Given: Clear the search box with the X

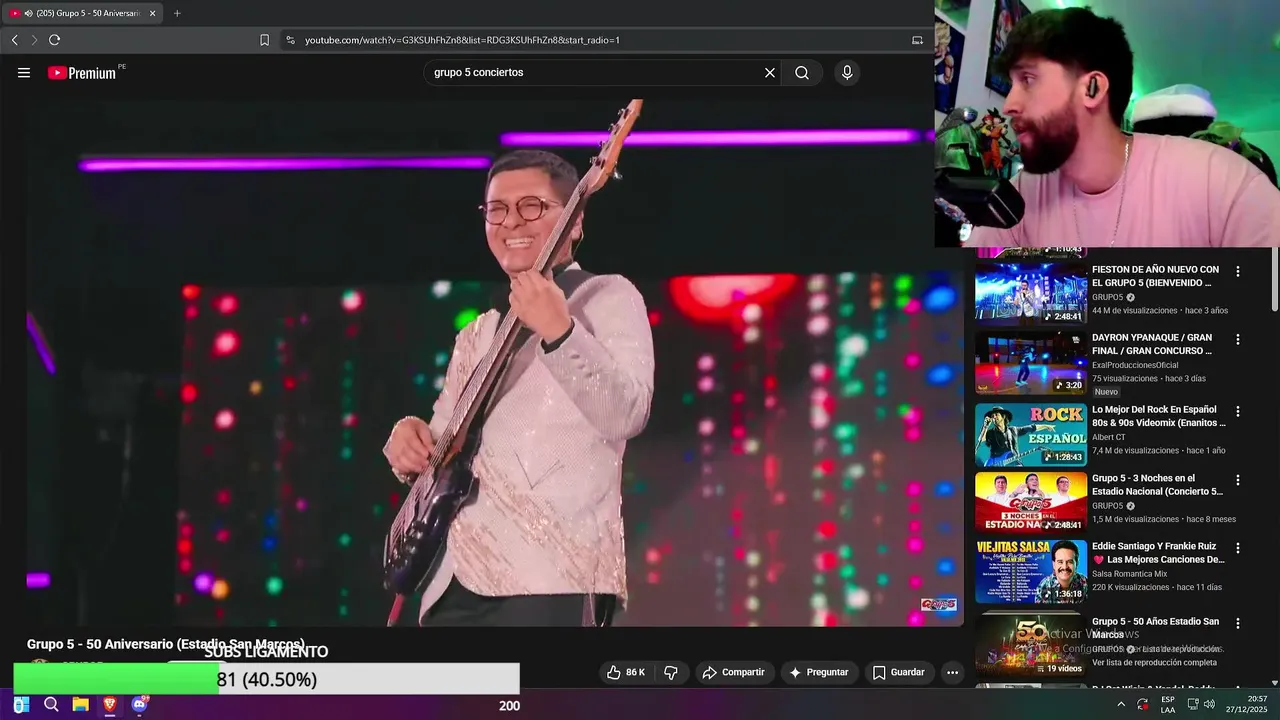Looking at the screenshot, I should tap(770, 73).
